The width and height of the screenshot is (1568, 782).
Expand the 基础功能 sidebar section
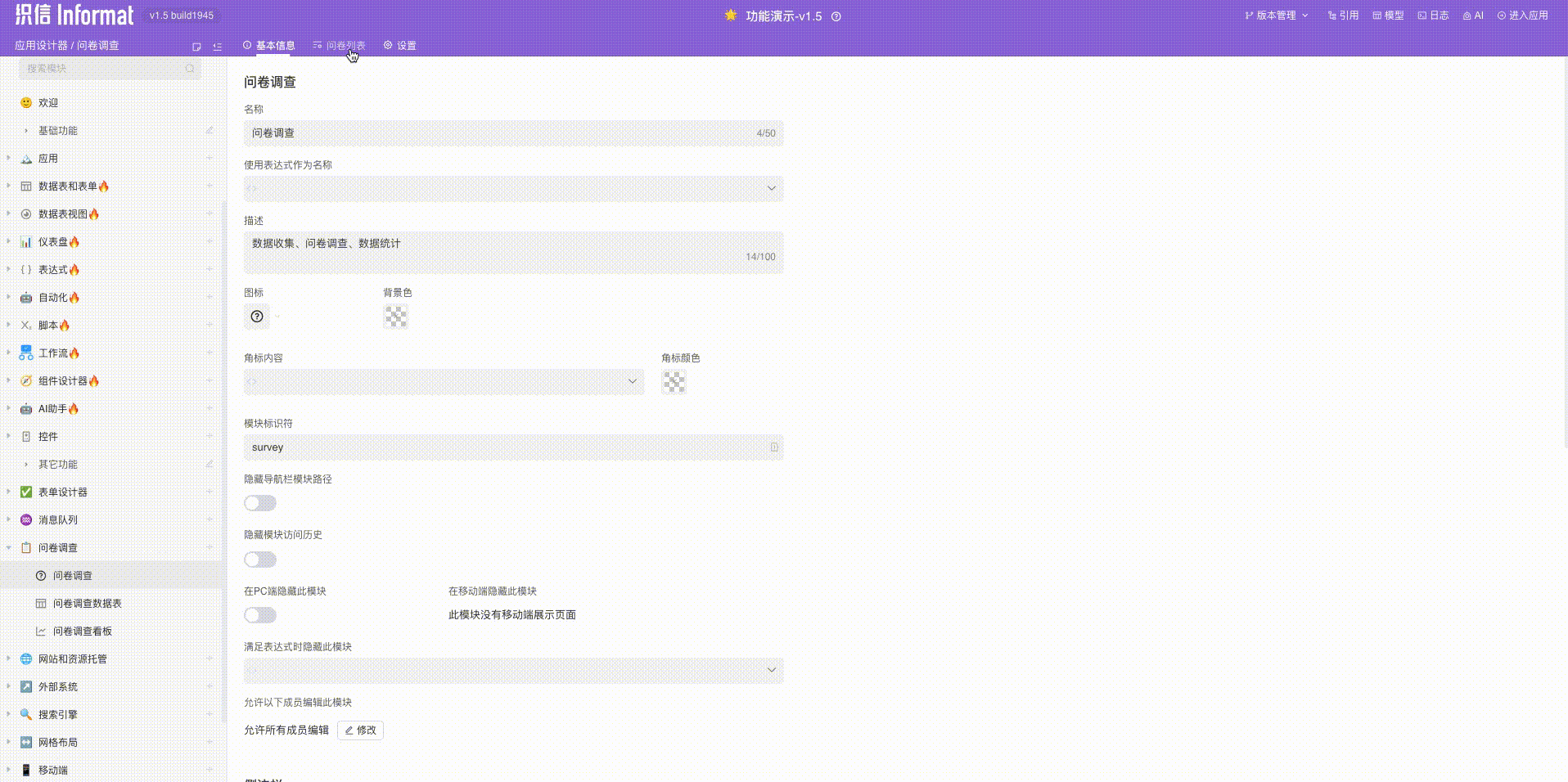[56, 130]
